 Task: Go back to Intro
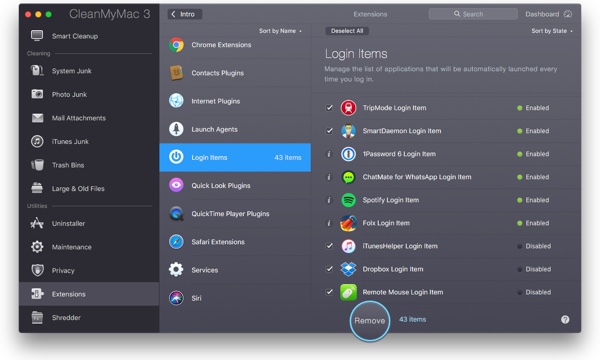pyautogui.click(x=185, y=14)
